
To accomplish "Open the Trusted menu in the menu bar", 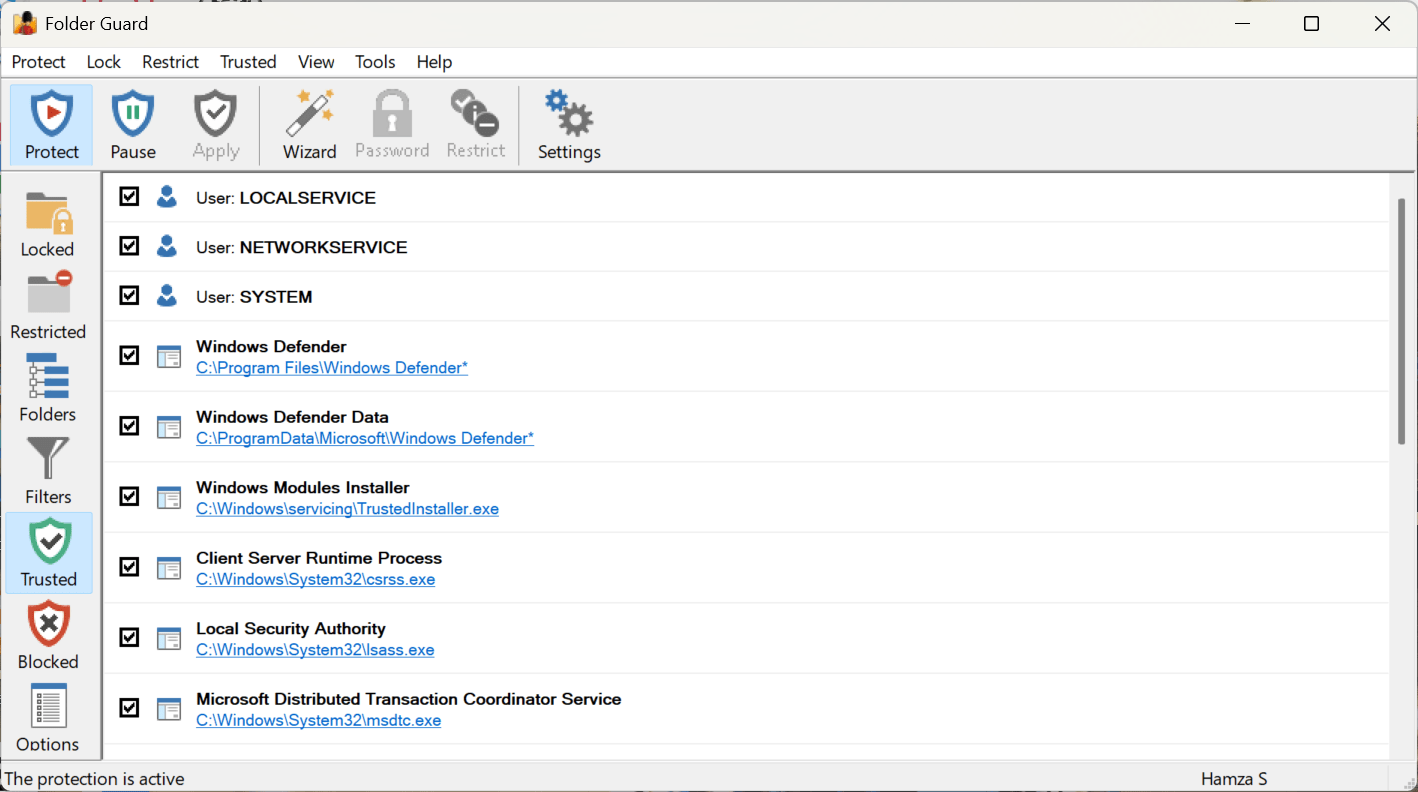I will [x=248, y=62].
